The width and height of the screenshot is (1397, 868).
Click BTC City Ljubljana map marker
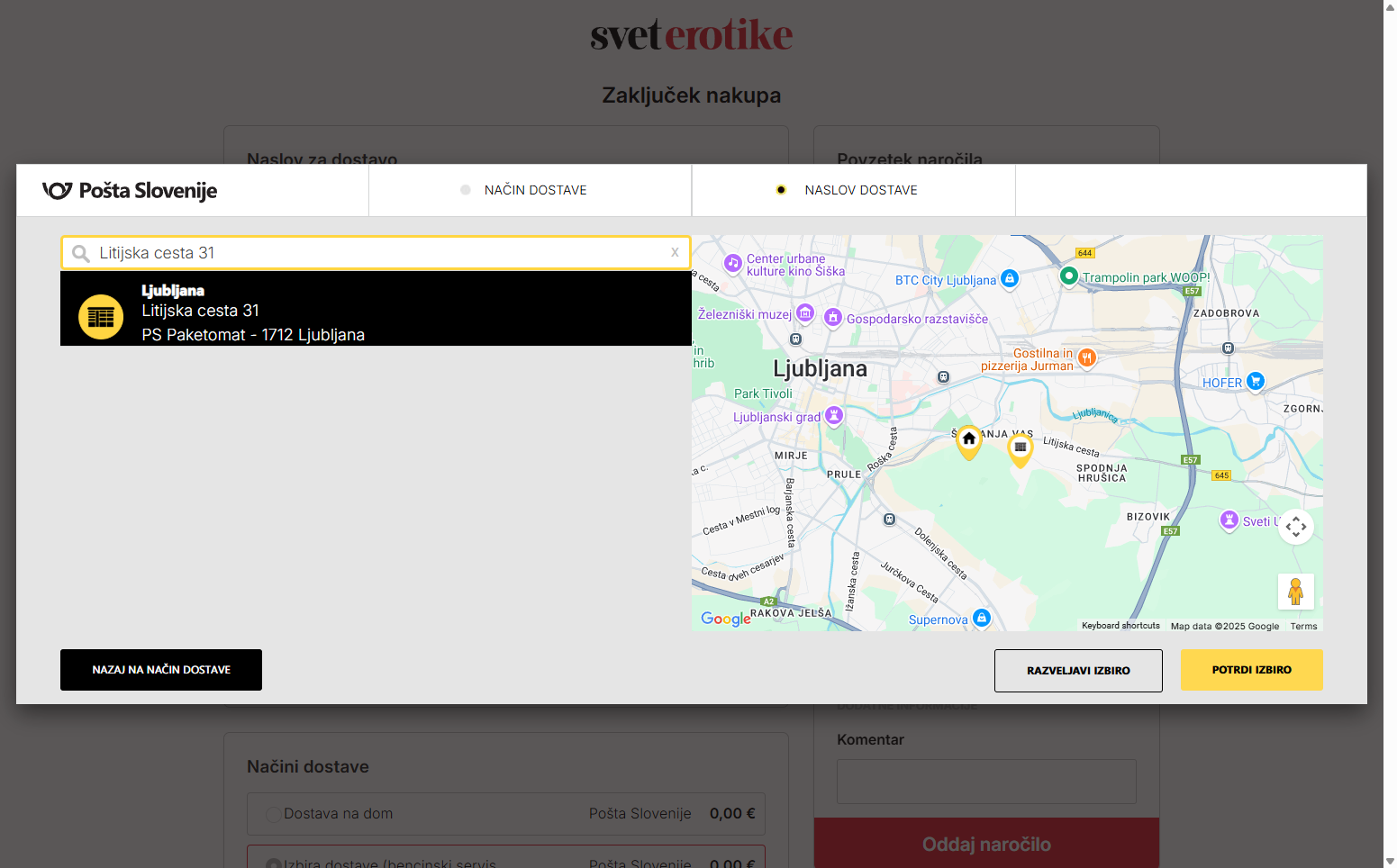coord(1010,279)
